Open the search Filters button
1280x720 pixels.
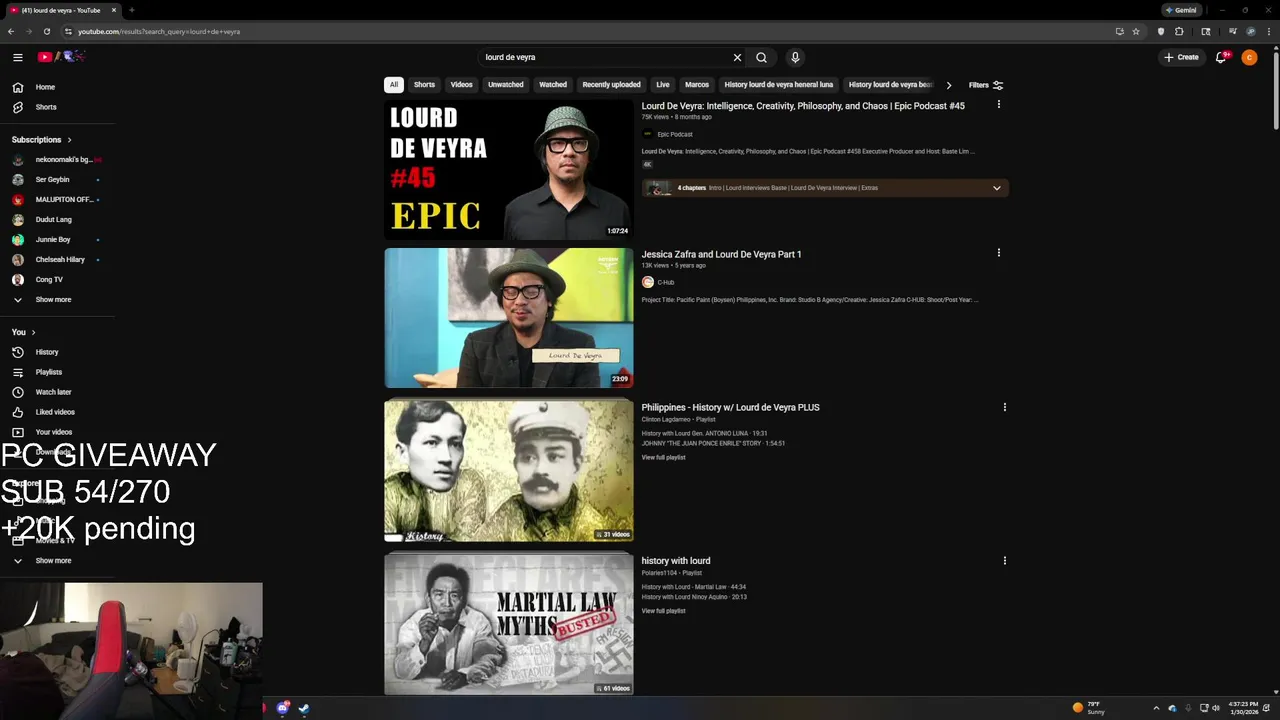pos(986,85)
